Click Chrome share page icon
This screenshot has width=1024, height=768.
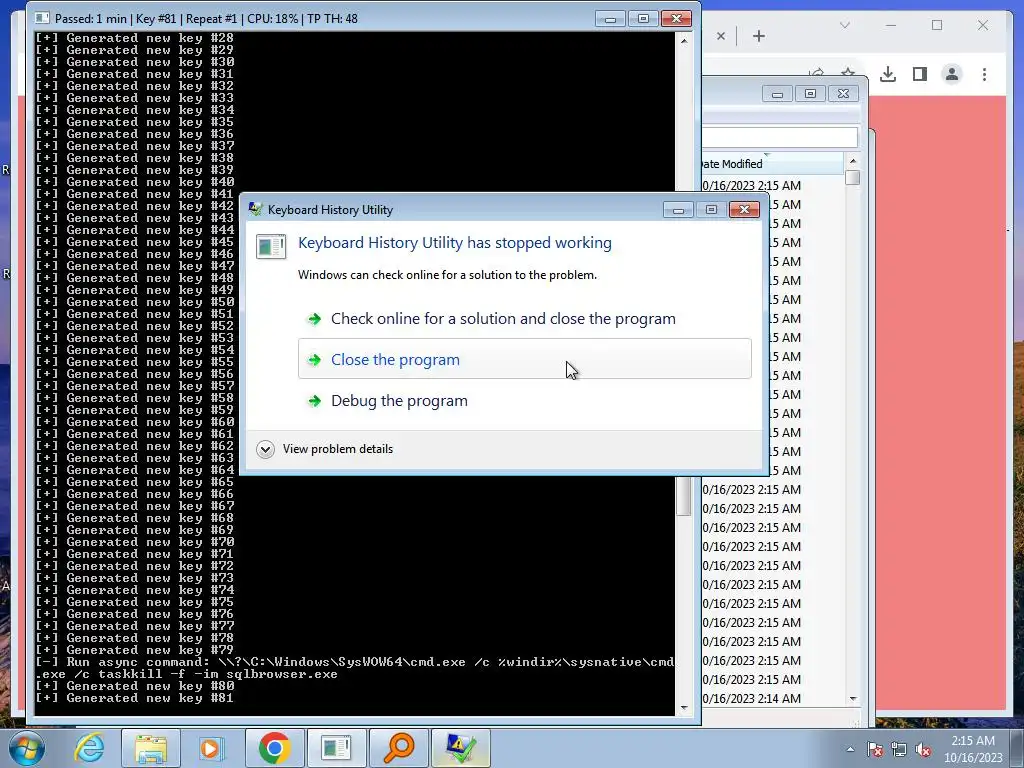tap(816, 71)
